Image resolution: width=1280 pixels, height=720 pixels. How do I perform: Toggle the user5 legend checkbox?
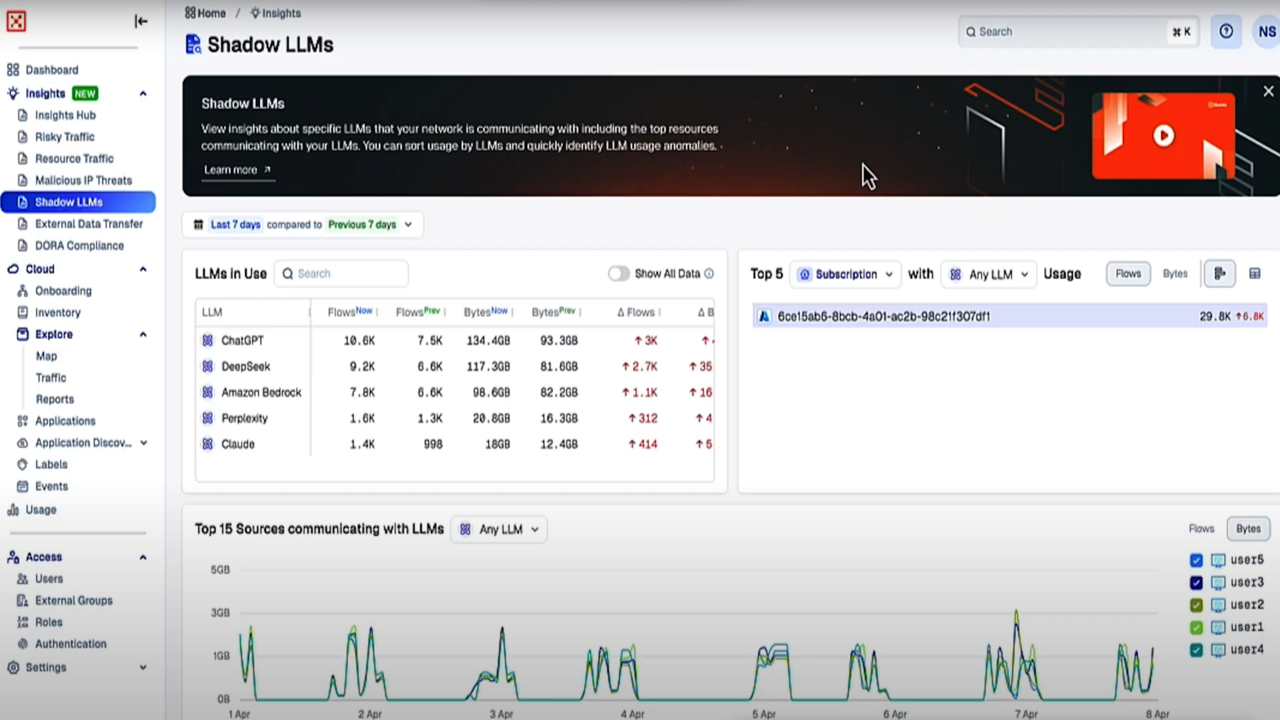pyautogui.click(x=1196, y=561)
